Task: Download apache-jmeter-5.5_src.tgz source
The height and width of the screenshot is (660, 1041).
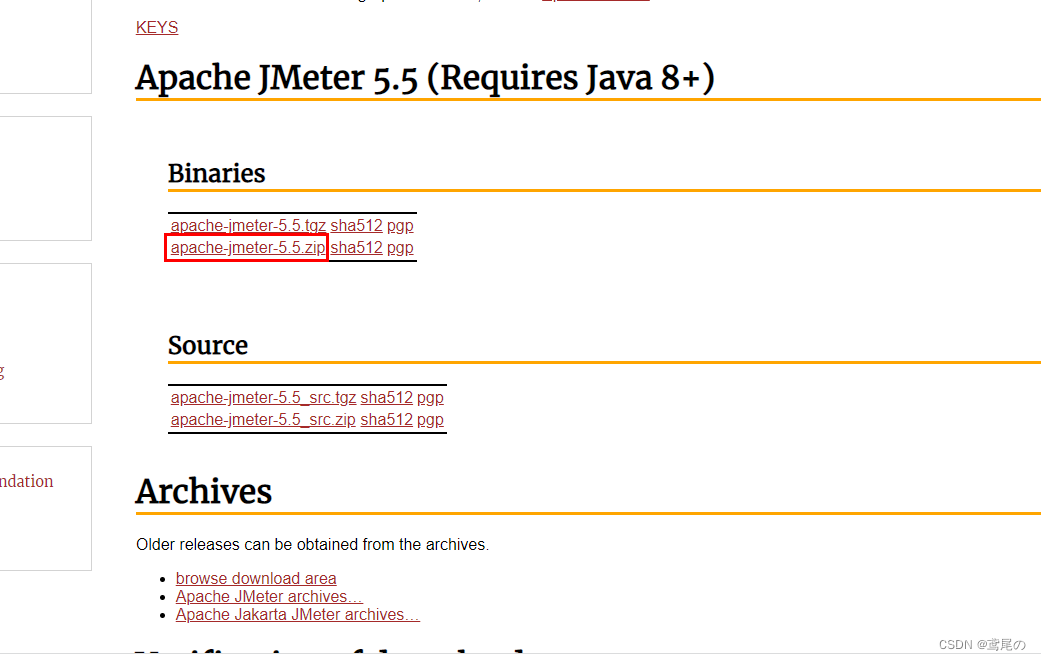Action: pyautogui.click(x=263, y=398)
